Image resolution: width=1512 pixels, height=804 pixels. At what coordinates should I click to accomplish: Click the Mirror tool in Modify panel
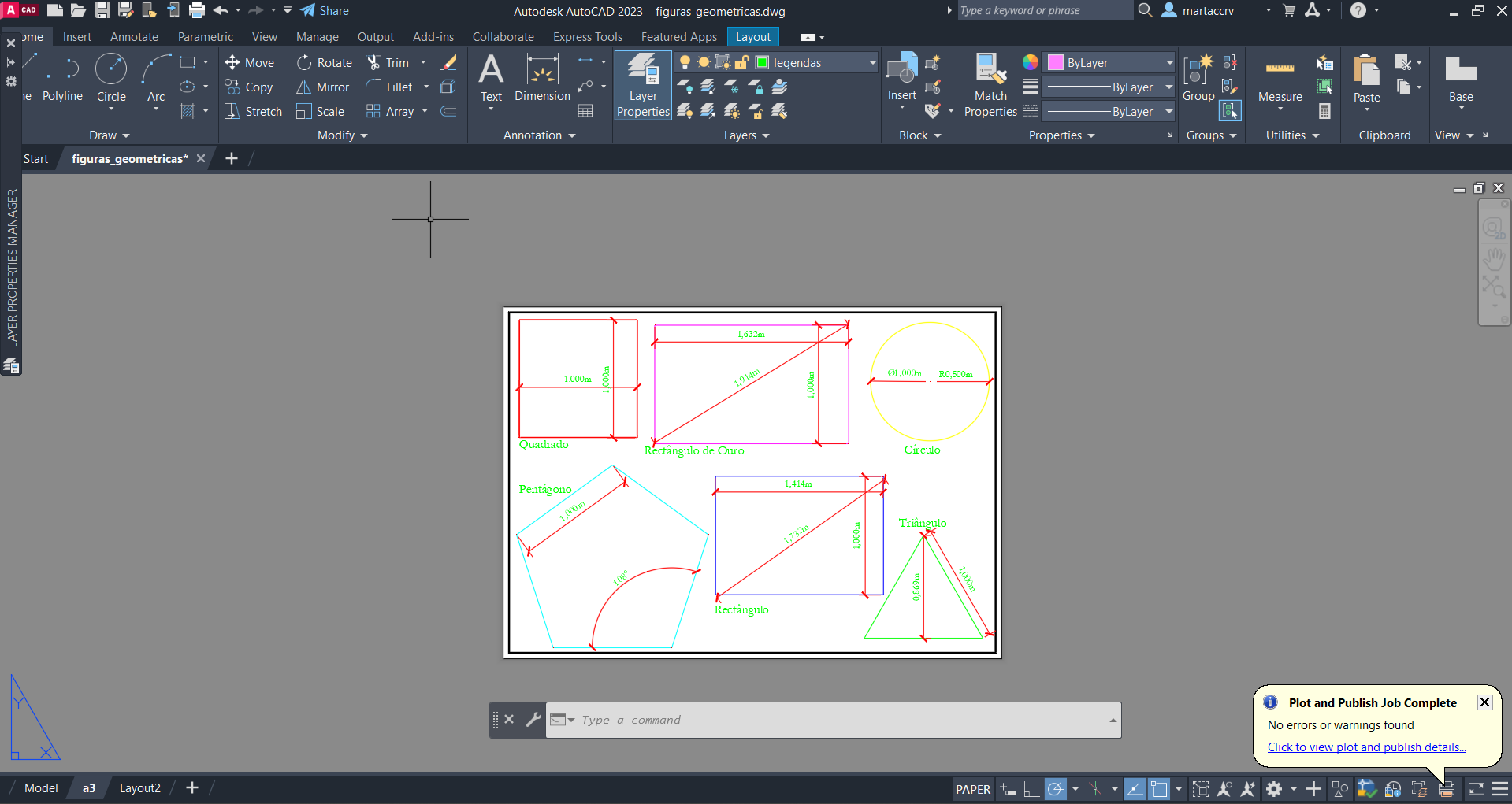click(x=323, y=87)
